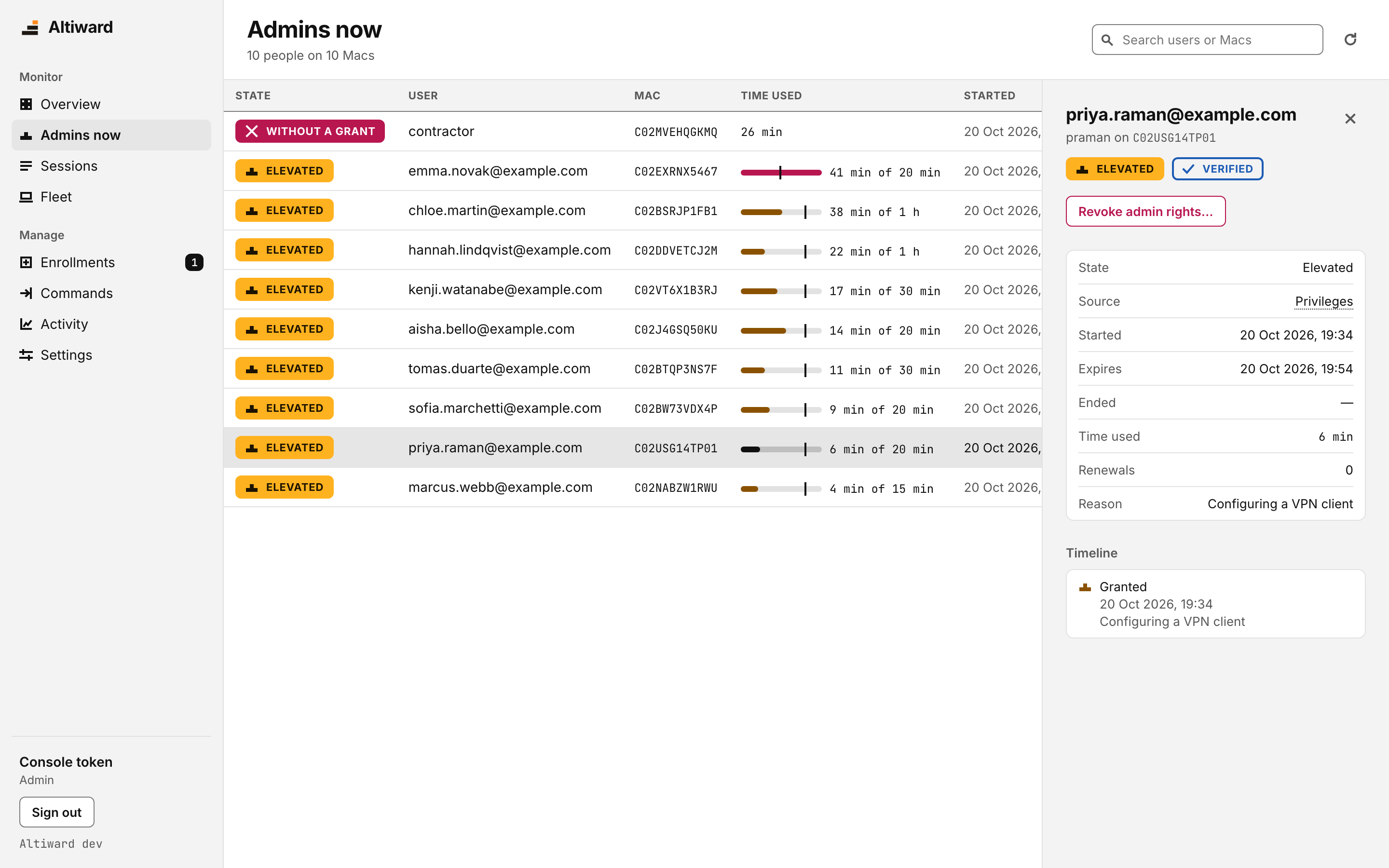Click the Admins now sidebar icon

coord(26,135)
